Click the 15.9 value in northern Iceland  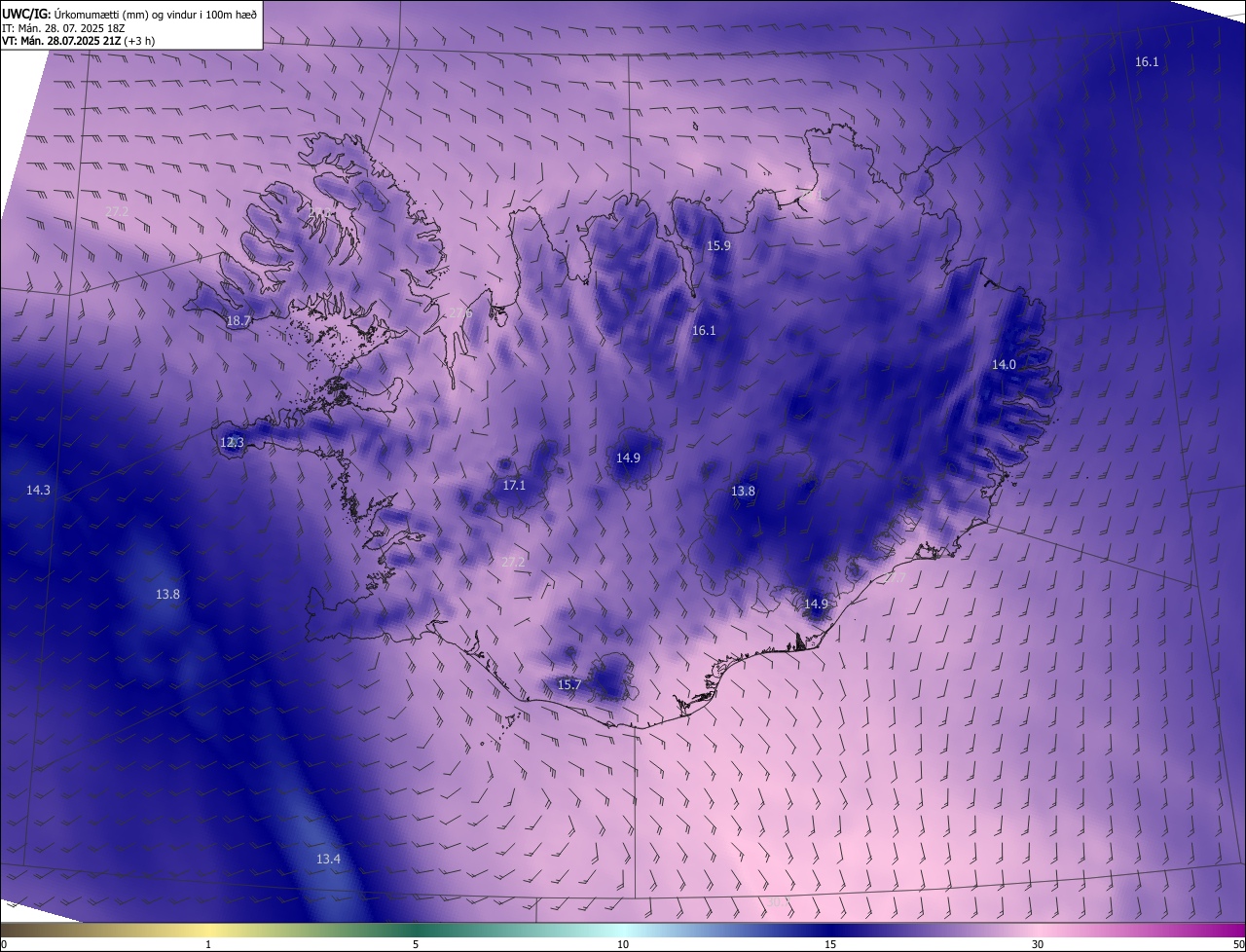718,246
